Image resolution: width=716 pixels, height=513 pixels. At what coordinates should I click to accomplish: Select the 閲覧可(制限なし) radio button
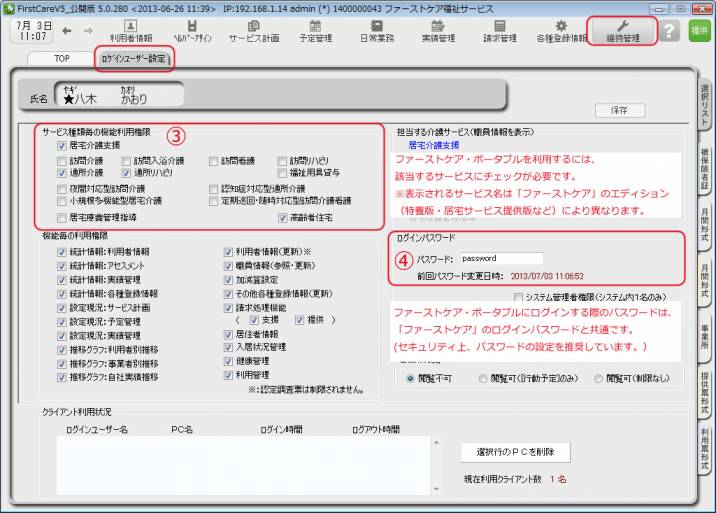[599, 379]
